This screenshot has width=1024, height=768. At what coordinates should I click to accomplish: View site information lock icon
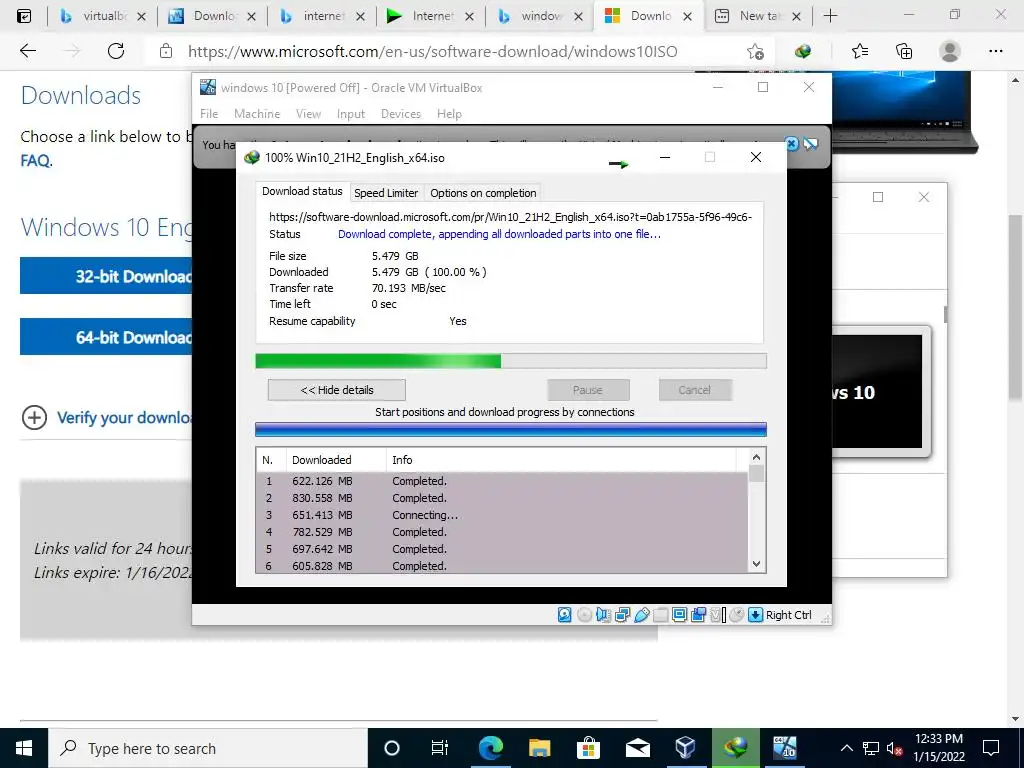coord(166,52)
